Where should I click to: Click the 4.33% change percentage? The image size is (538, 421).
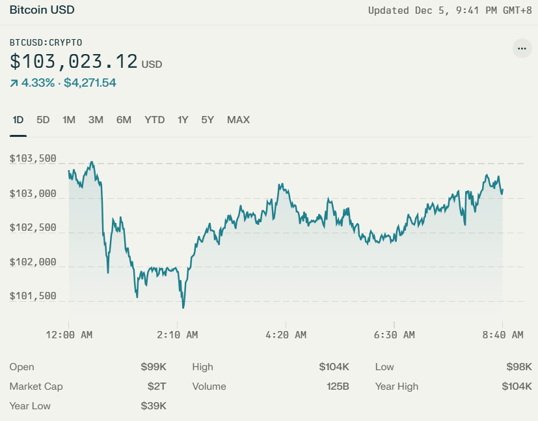[38, 83]
